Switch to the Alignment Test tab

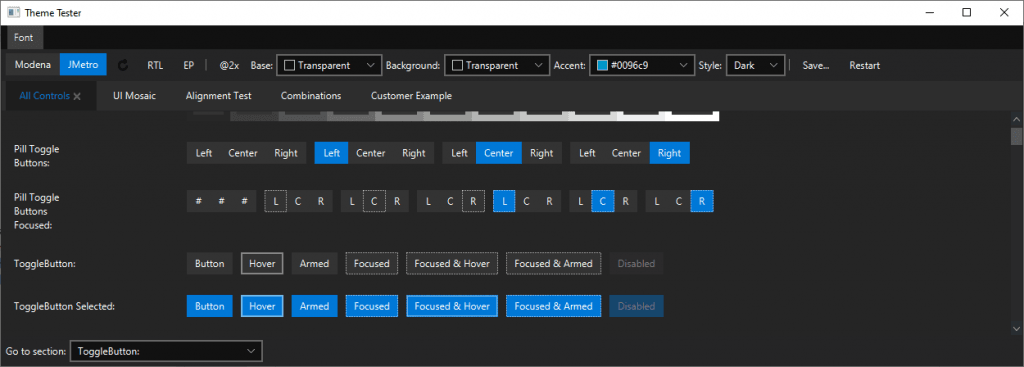219,95
